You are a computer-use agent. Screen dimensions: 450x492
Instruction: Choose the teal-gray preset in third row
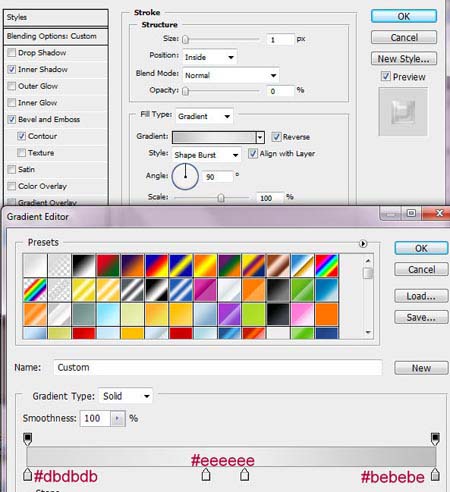pyautogui.click(x=83, y=314)
